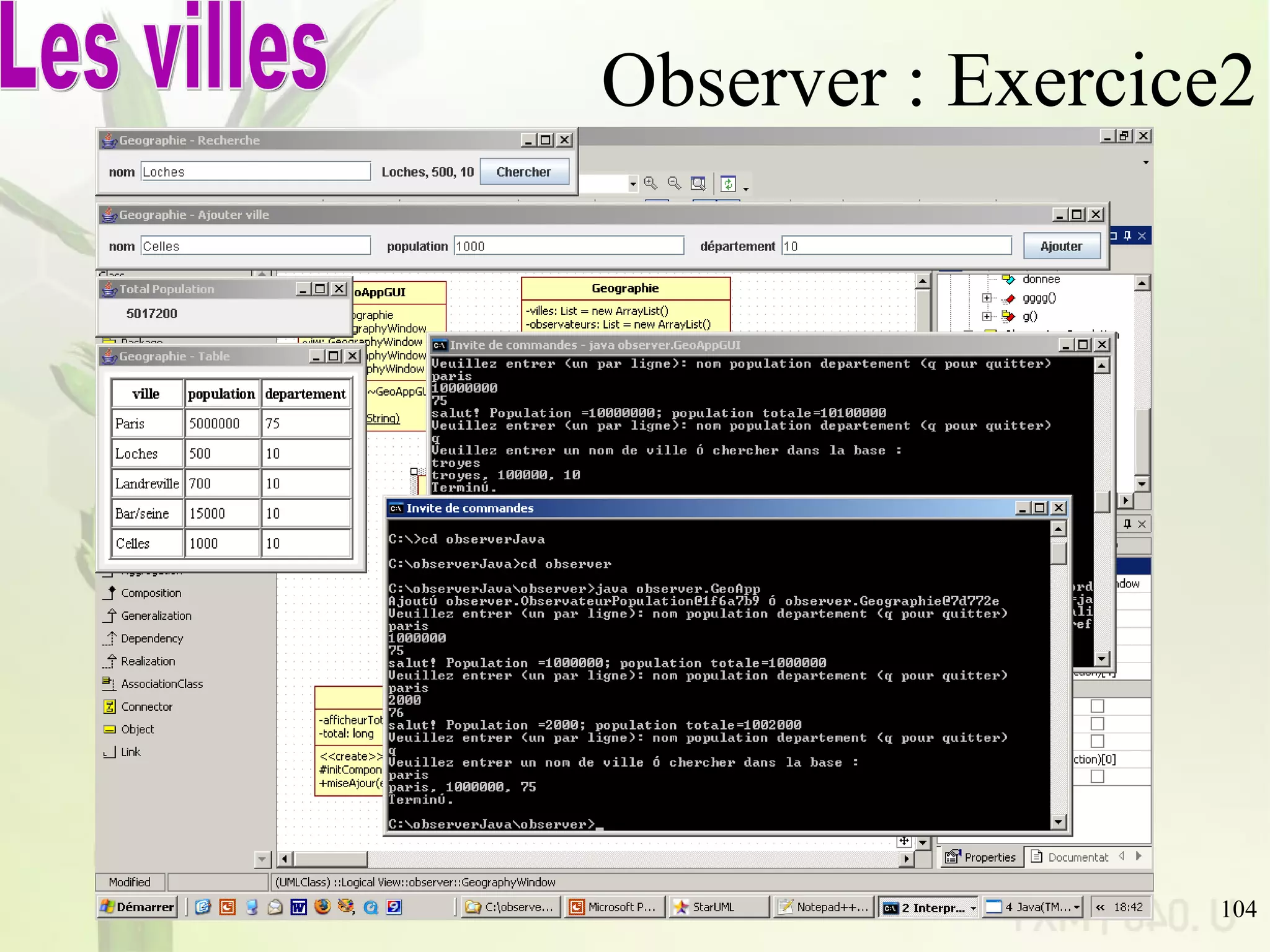Launch Firefox from quick launch bar
The height and width of the screenshot is (952, 1270).
pos(322,907)
